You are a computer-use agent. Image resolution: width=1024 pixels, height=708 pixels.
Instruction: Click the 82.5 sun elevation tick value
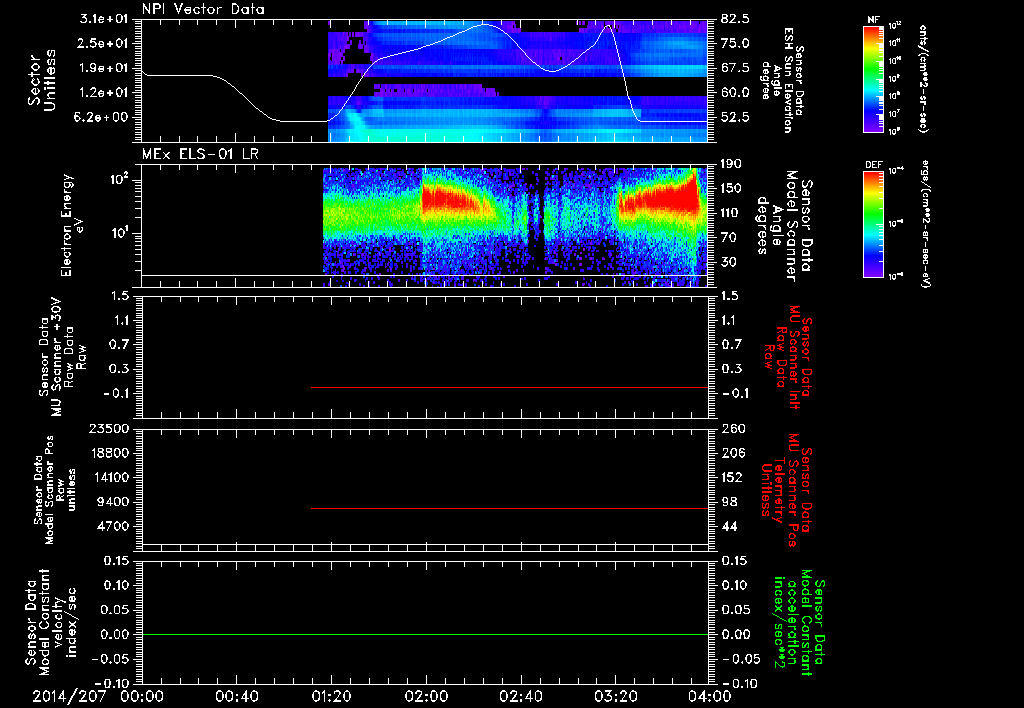coord(735,19)
